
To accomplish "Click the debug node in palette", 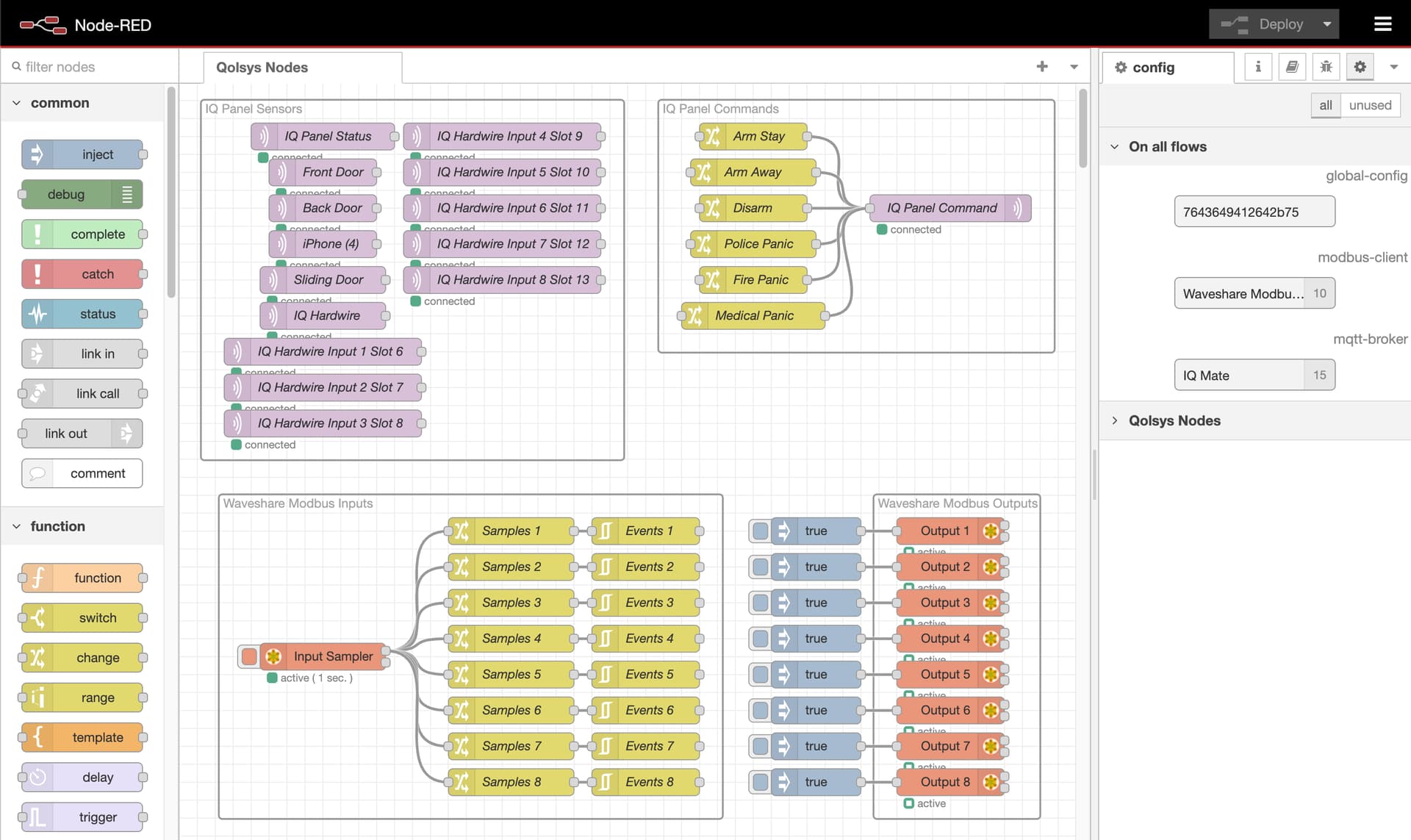I will click(82, 195).
